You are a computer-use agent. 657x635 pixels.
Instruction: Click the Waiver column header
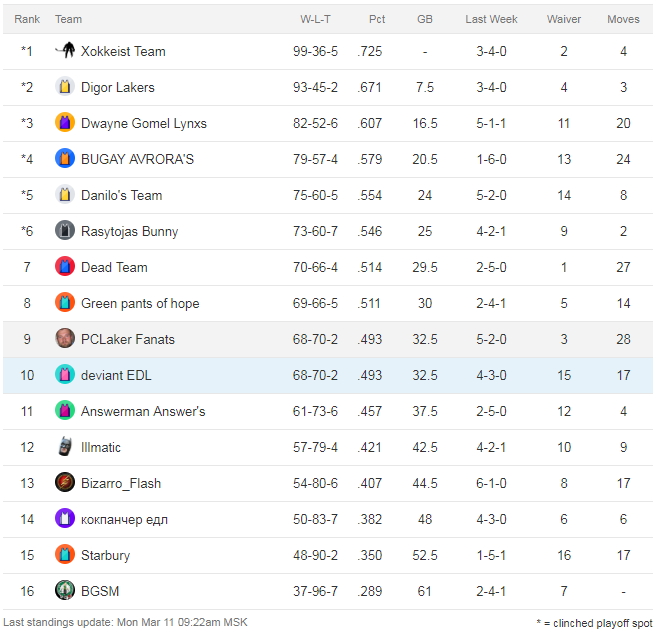click(564, 19)
